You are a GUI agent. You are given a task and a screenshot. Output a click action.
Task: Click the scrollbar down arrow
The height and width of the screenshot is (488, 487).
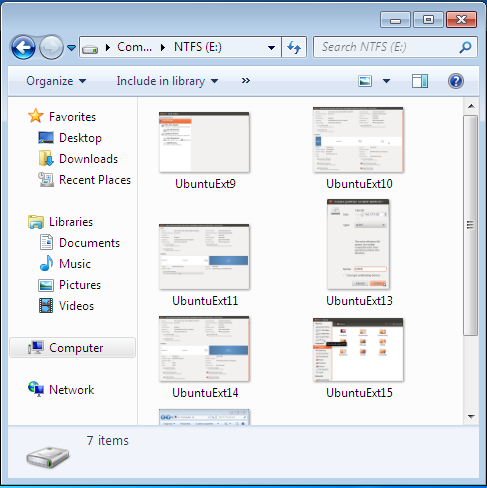(x=471, y=416)
